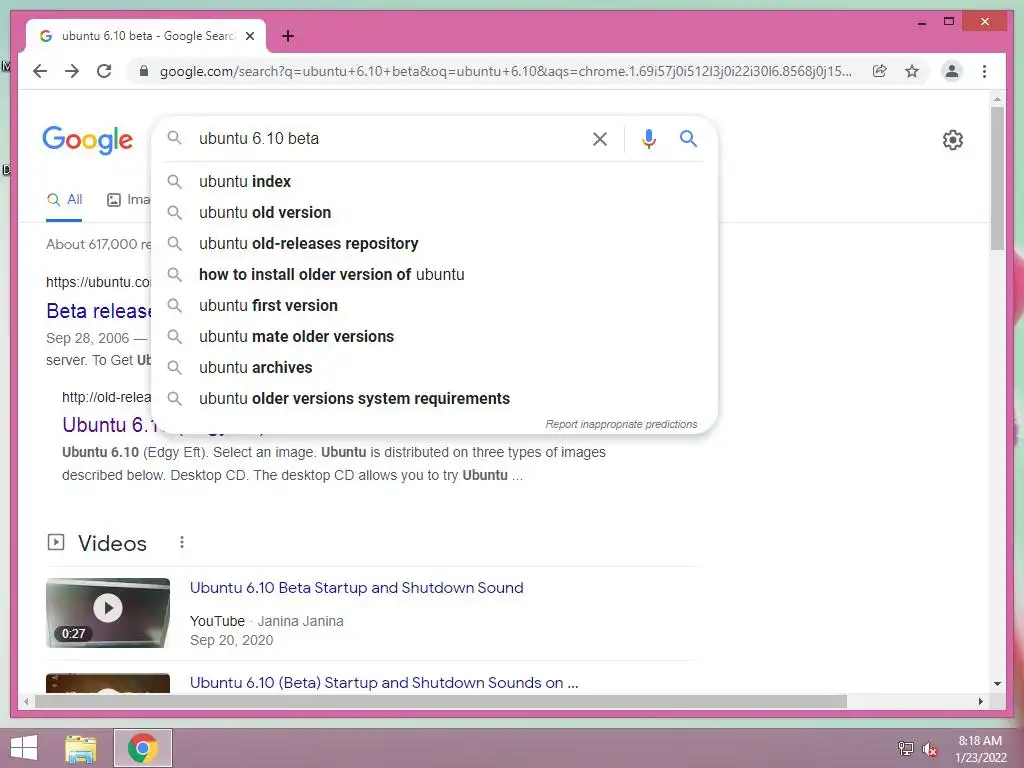Start voice search with the microphone

pyautogui.click(x=648, y=138)
